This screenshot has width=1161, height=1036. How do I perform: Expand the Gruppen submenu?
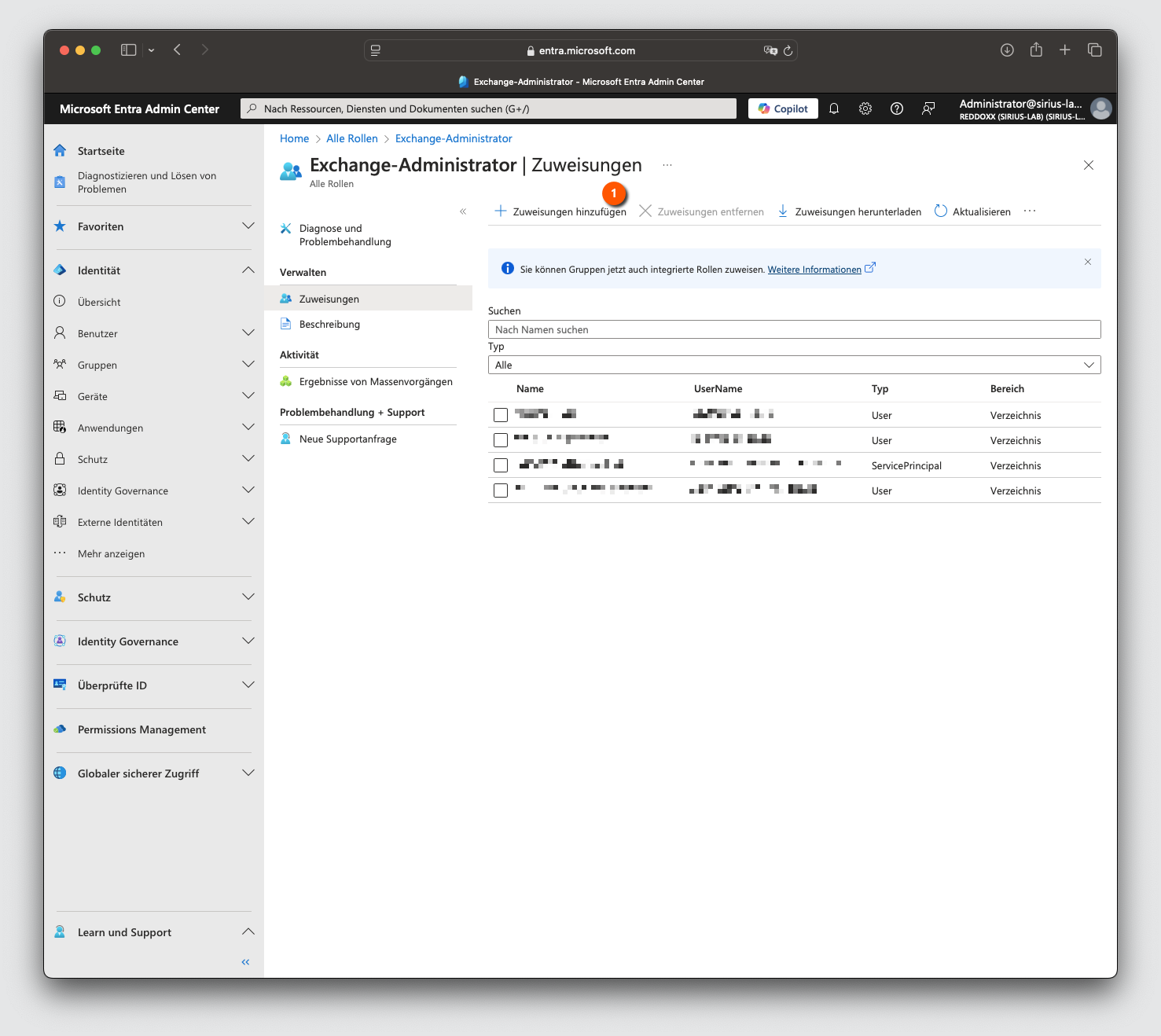[248, 365]
